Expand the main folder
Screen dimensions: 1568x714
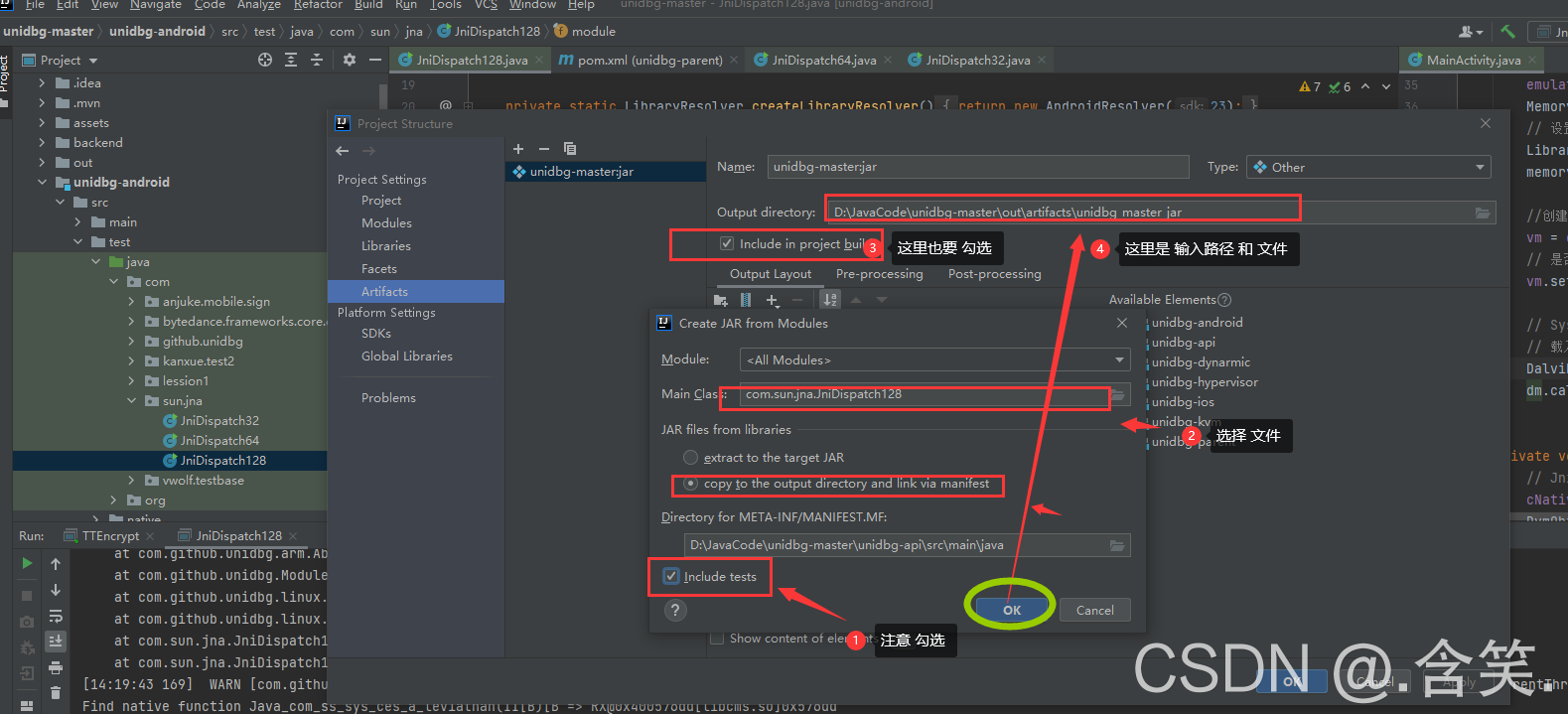(x=77, y=222)
